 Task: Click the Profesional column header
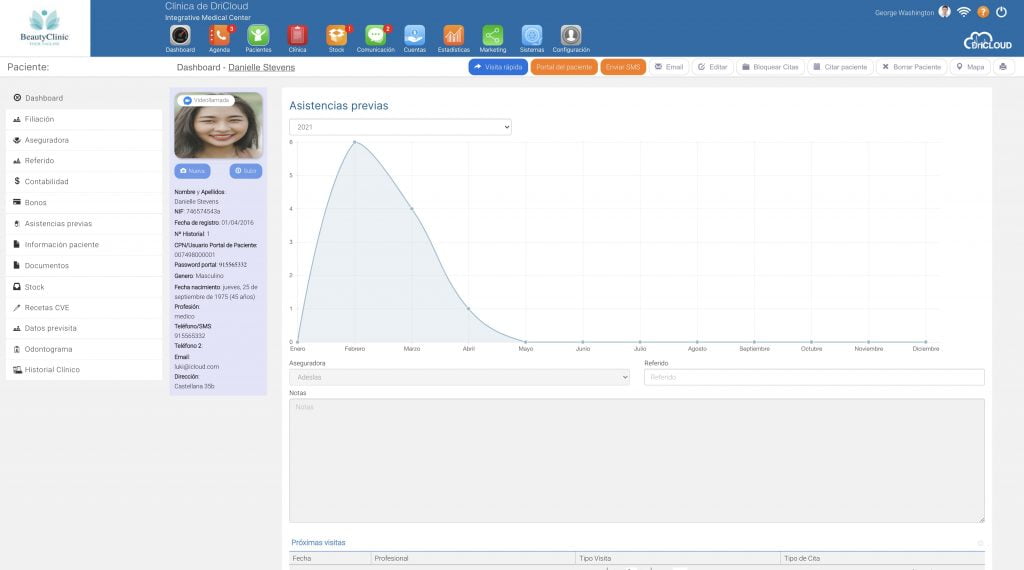click(x=473, y=558)
